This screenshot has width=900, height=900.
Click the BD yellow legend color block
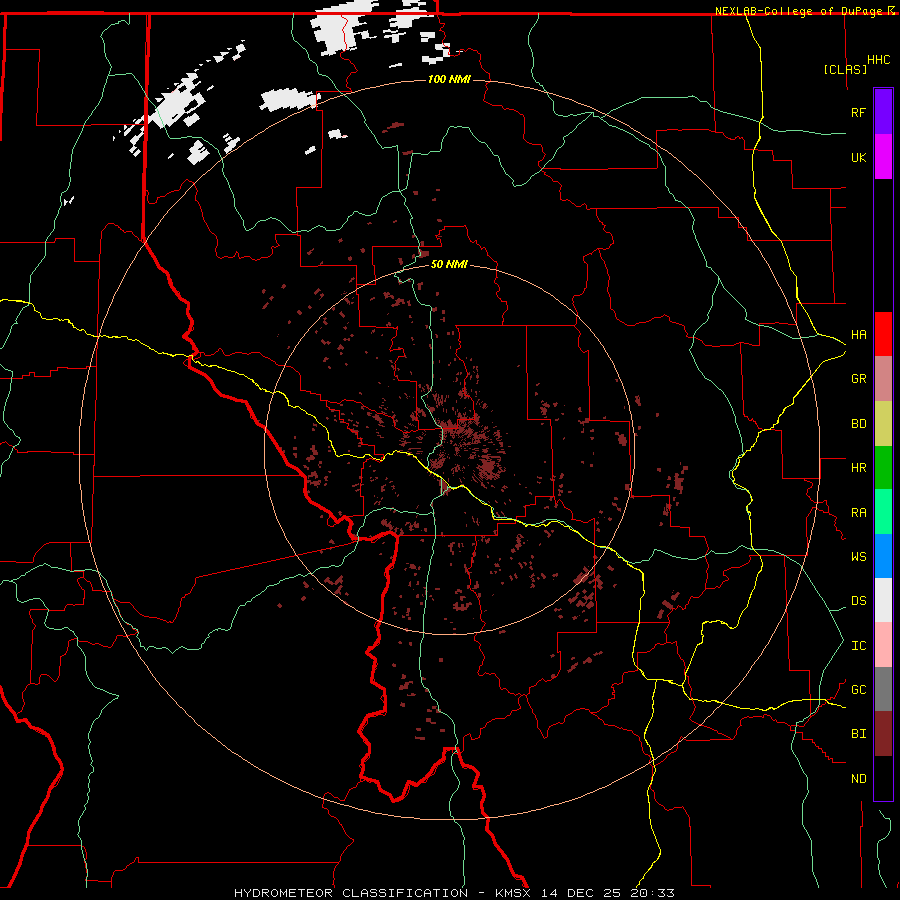pos(883,424)
